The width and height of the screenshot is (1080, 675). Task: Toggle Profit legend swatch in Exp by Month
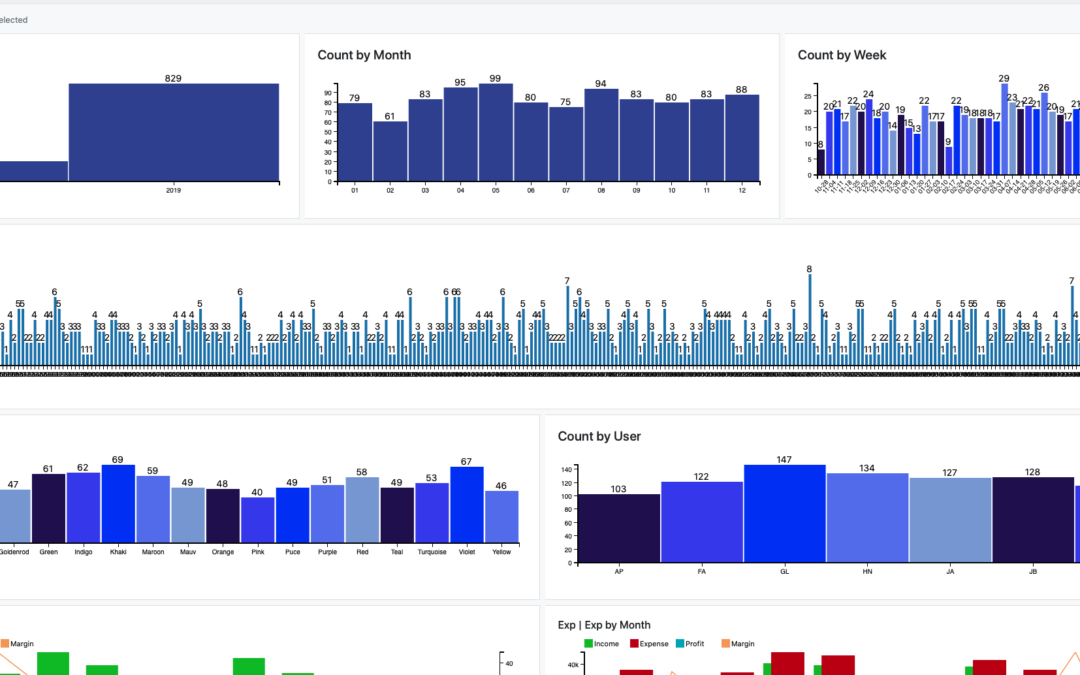pyautogui.click(x=680, y=643)
